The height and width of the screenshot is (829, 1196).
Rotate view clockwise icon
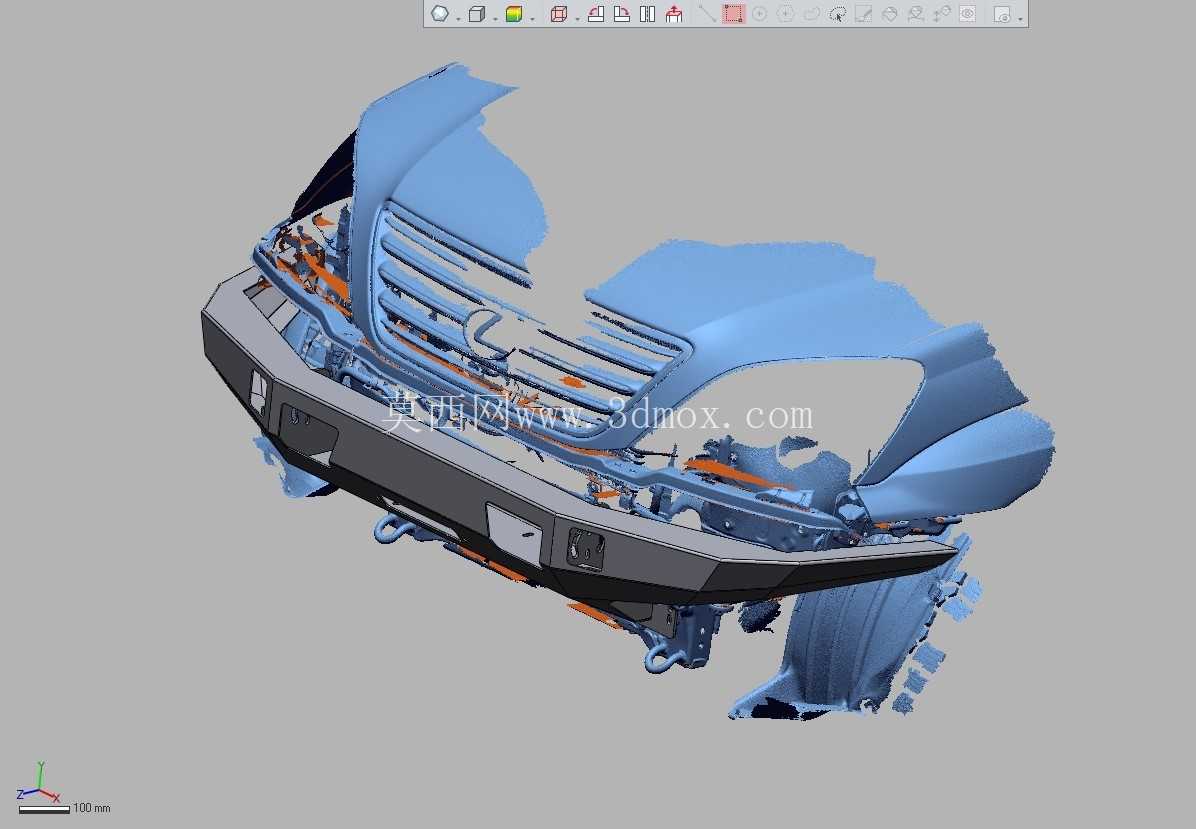[622, 14]
